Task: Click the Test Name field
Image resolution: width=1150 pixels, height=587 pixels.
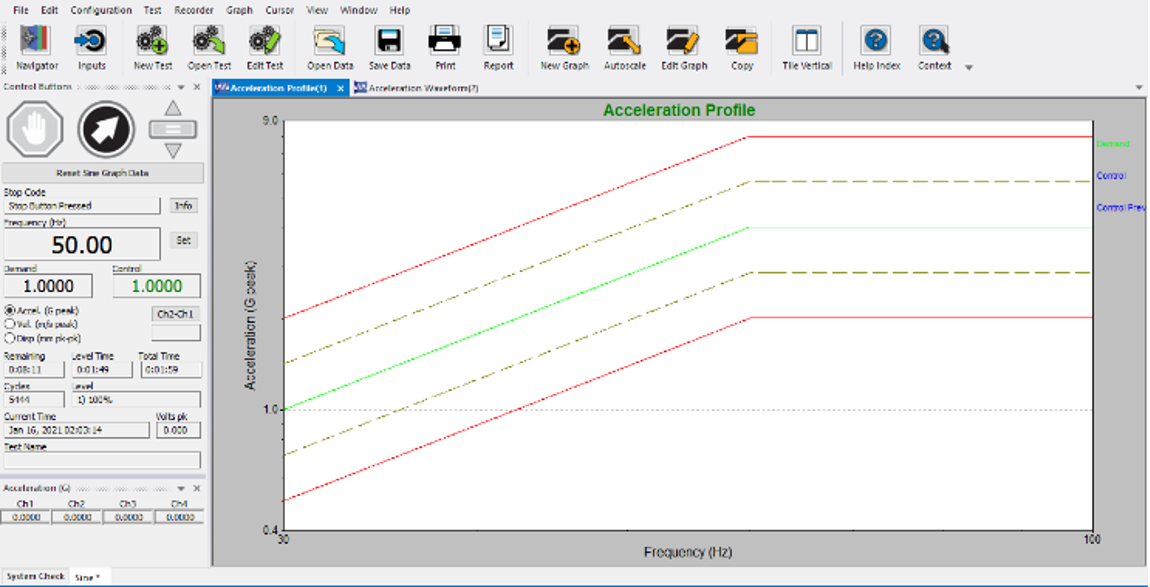Action: tap(102, 460)
